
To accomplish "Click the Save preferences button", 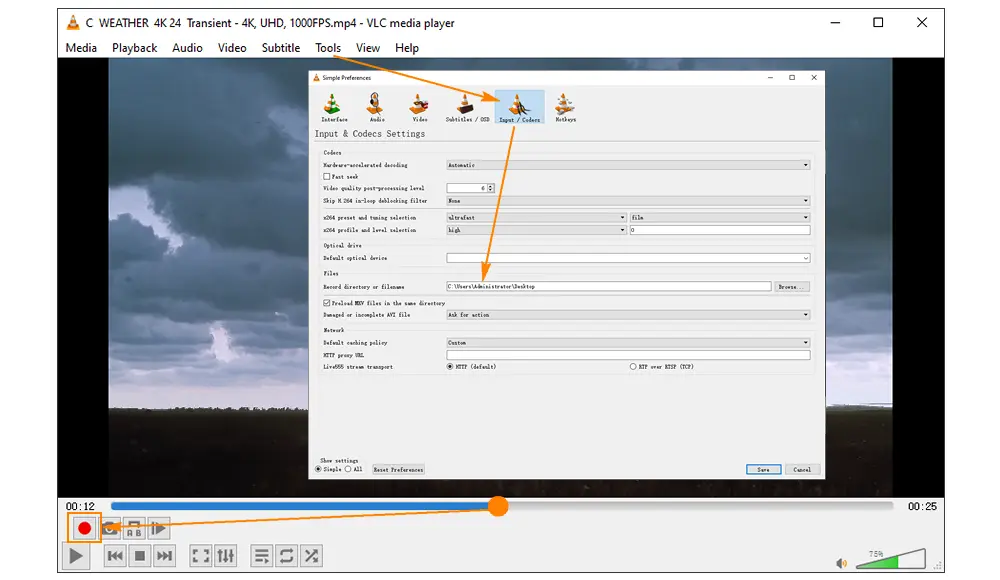I will (x=763, y=470).
